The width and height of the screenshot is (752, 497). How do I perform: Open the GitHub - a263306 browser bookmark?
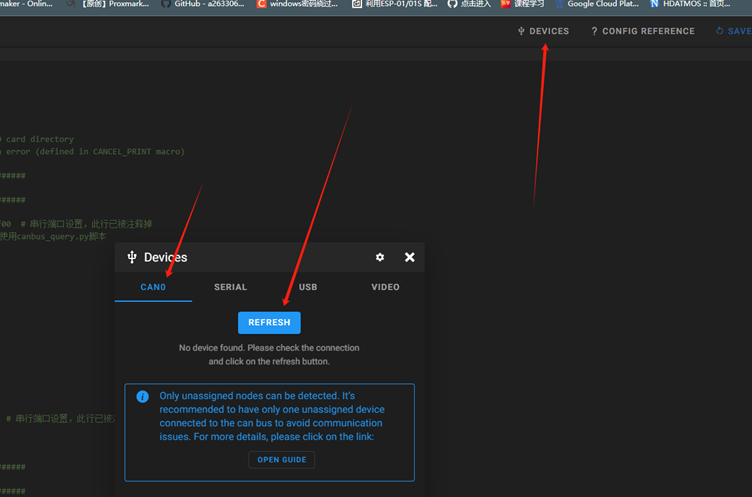(203, 4)
